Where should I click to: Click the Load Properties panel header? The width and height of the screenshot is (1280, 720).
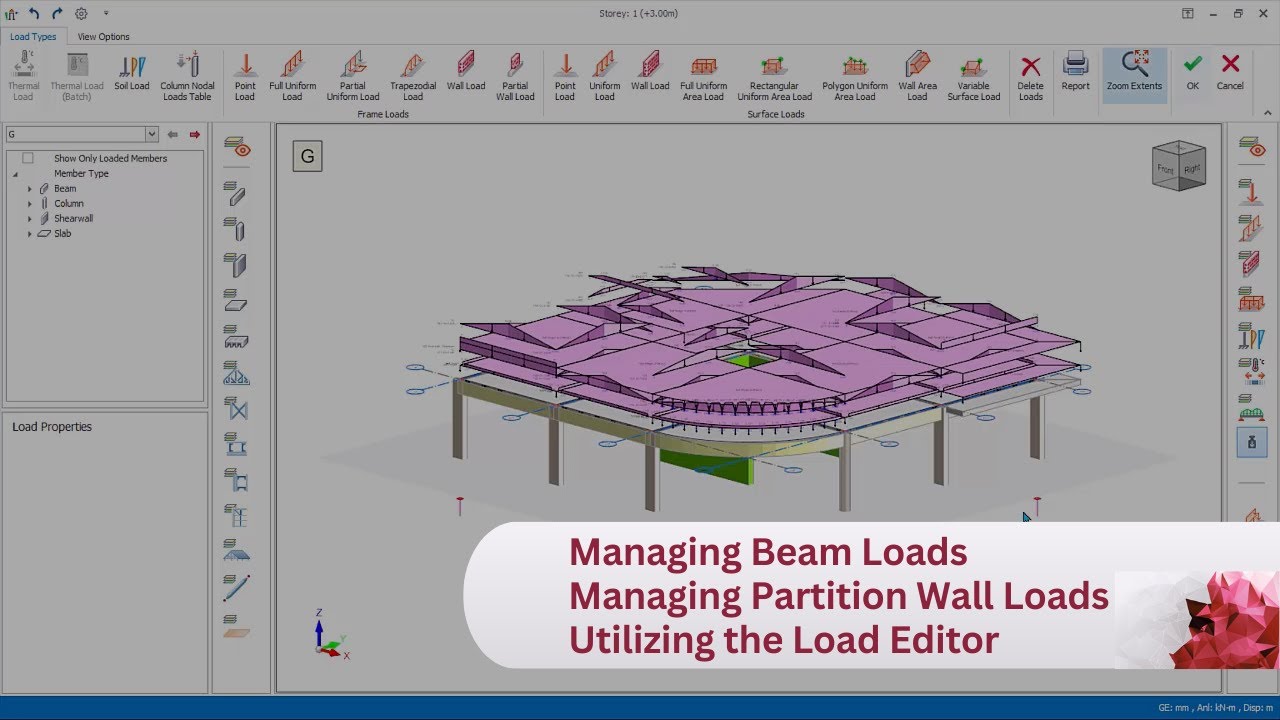click(52, 427)
